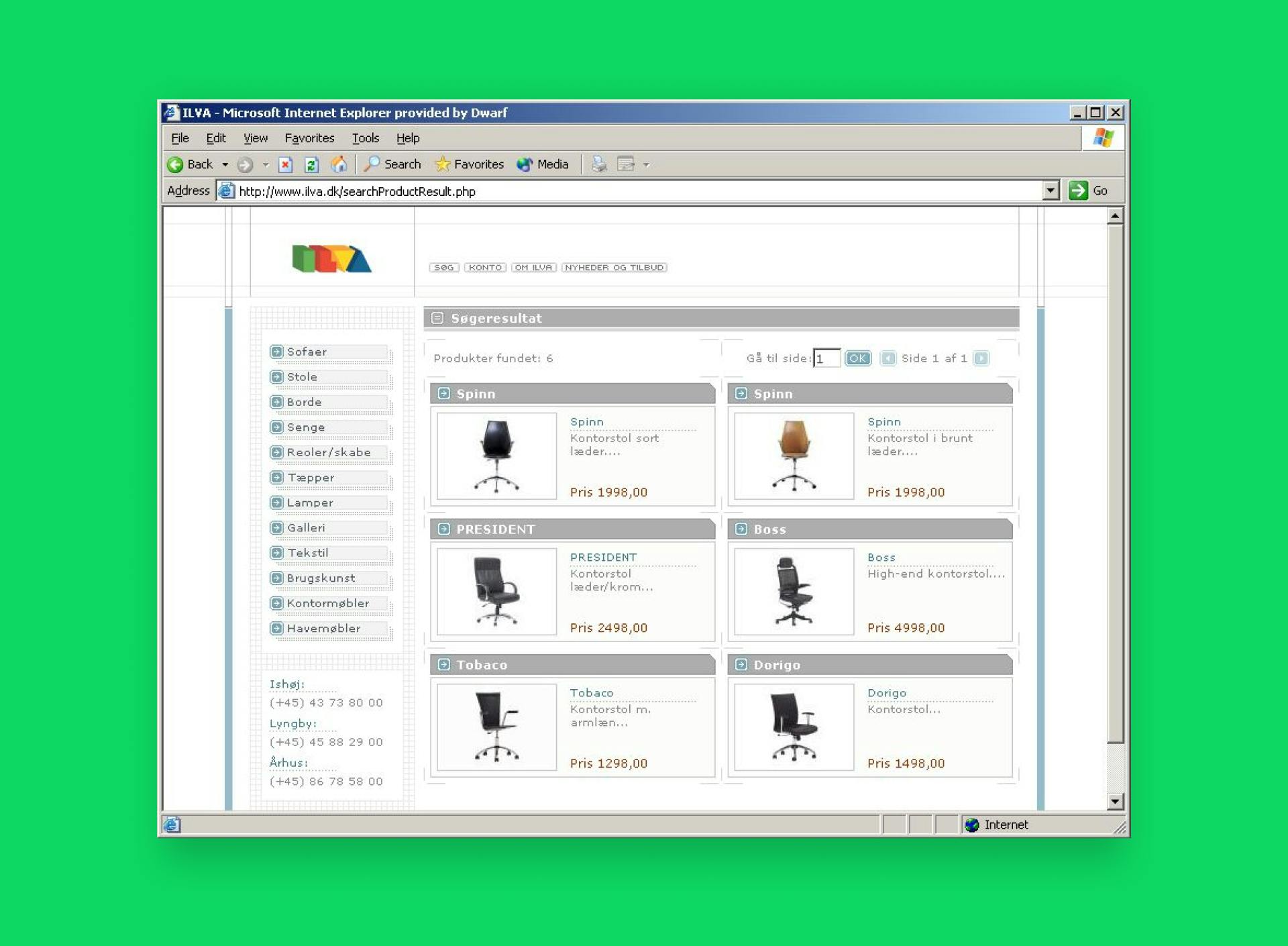
Task: Click the Refresh page icon
Action: pos(311,164)
